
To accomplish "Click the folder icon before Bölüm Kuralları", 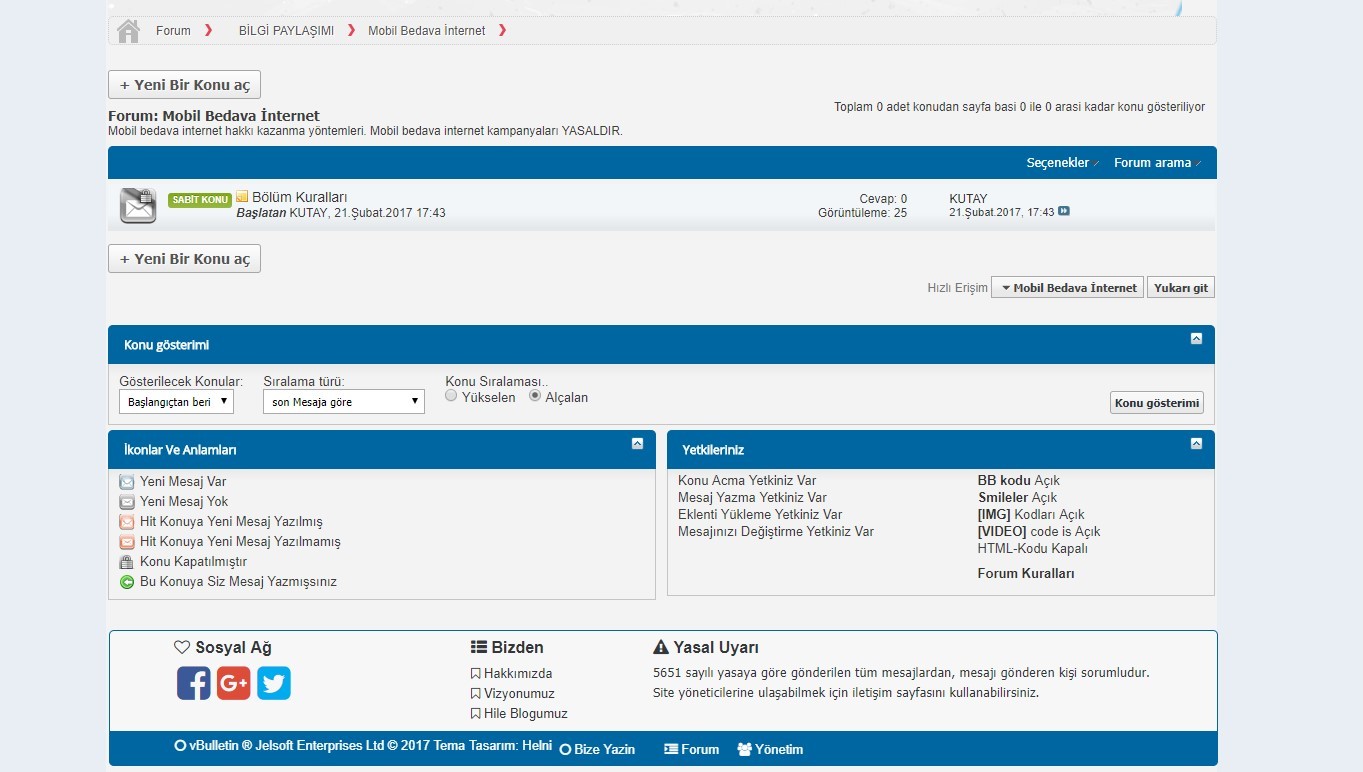I will coord(242,197).
